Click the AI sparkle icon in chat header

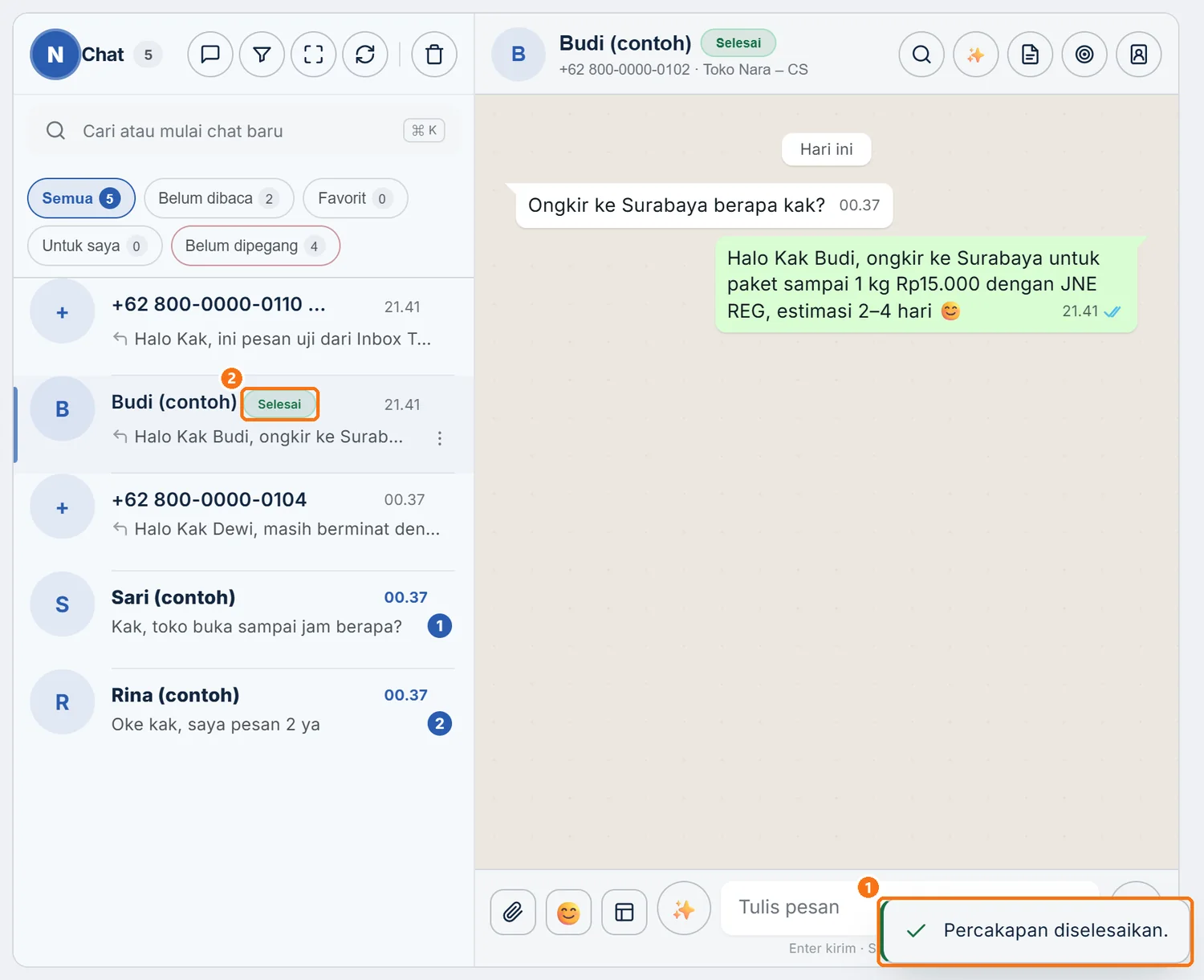pyautogui.click(x=975, y=55)
